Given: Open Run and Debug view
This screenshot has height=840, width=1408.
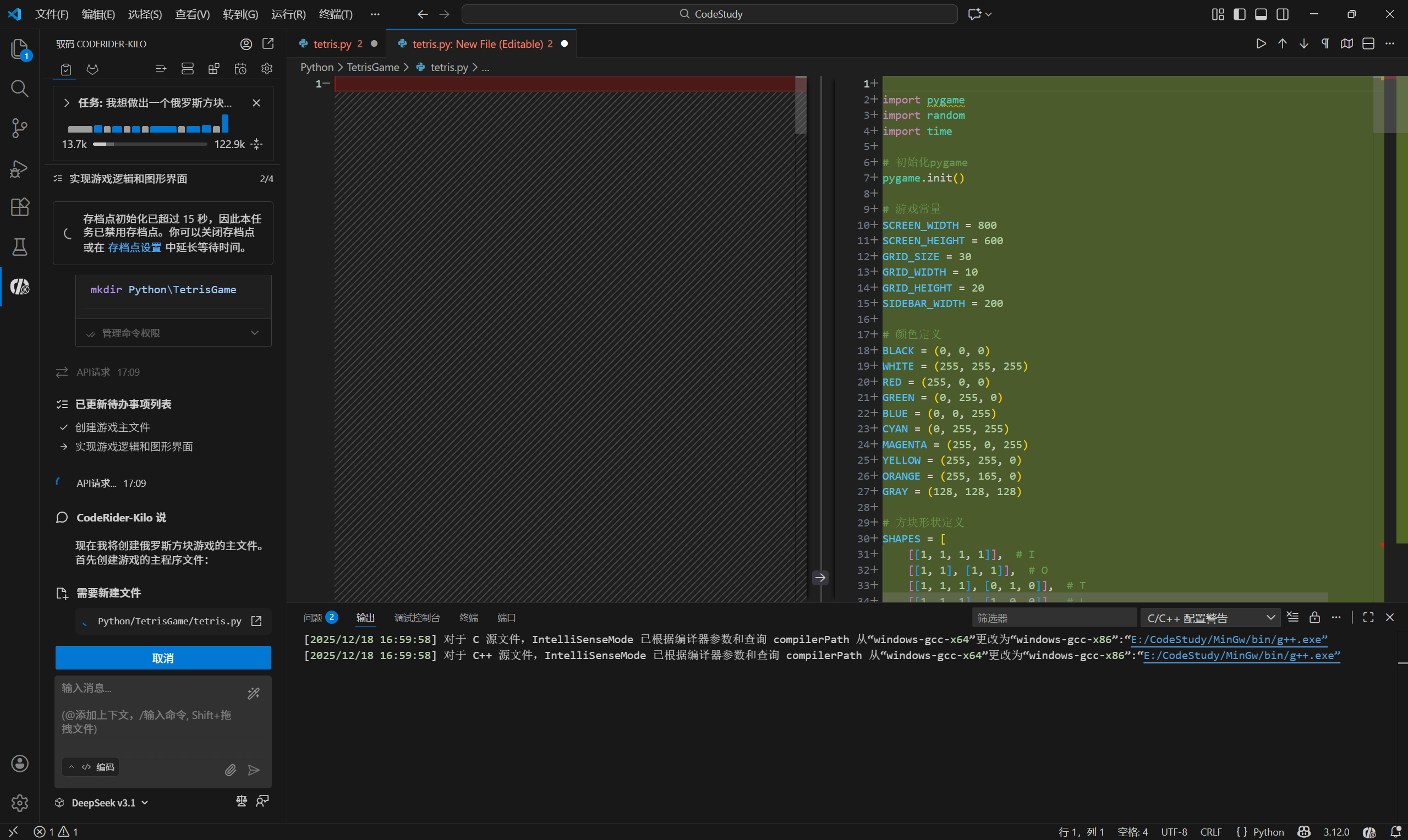Looking at the screenshot, I should tap(19, 168).
